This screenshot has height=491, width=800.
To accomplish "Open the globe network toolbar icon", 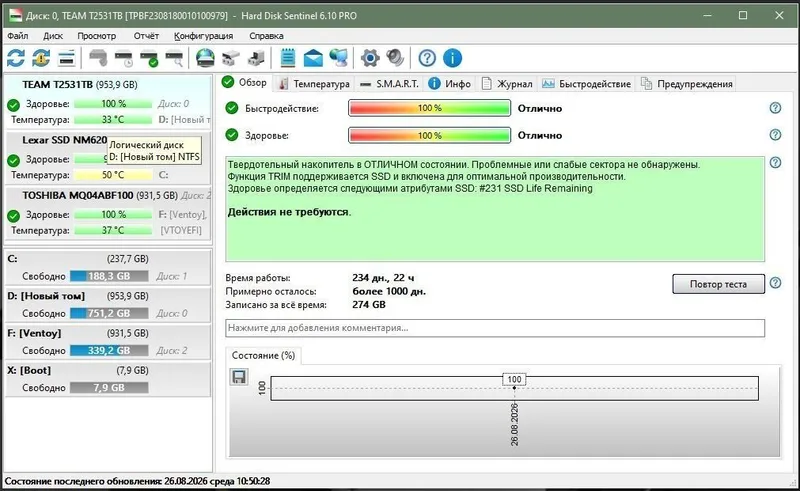I will pos(205,58).
